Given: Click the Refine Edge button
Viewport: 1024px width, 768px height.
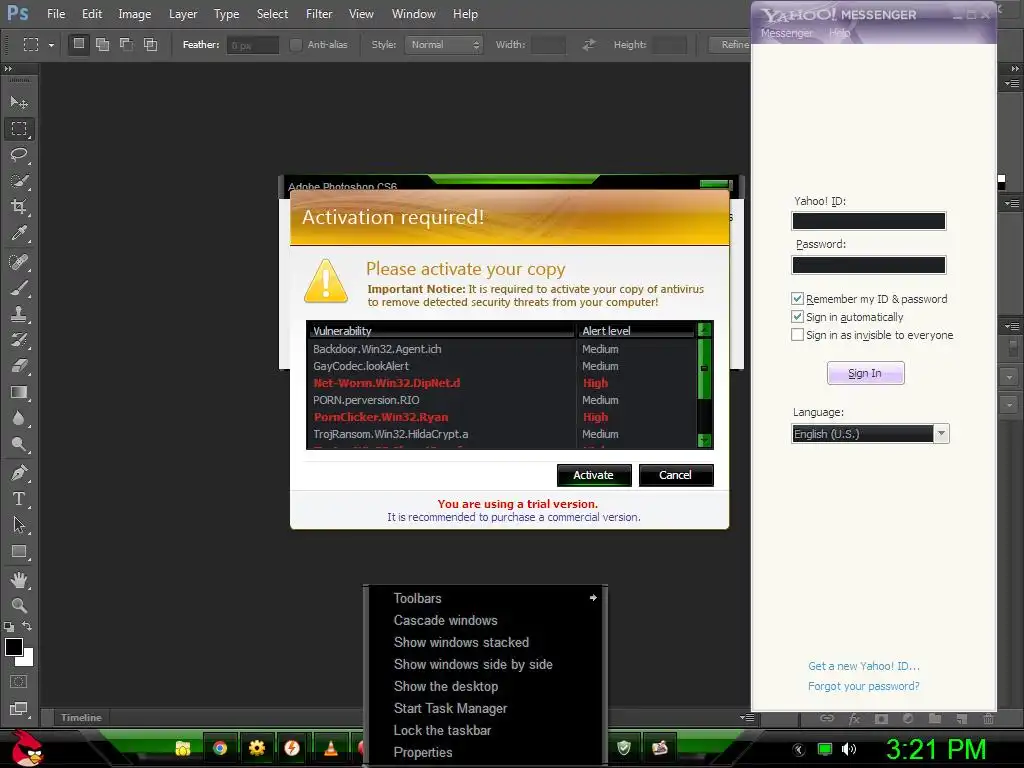Looking at the screenshot, I should click(x=729, y=44).
